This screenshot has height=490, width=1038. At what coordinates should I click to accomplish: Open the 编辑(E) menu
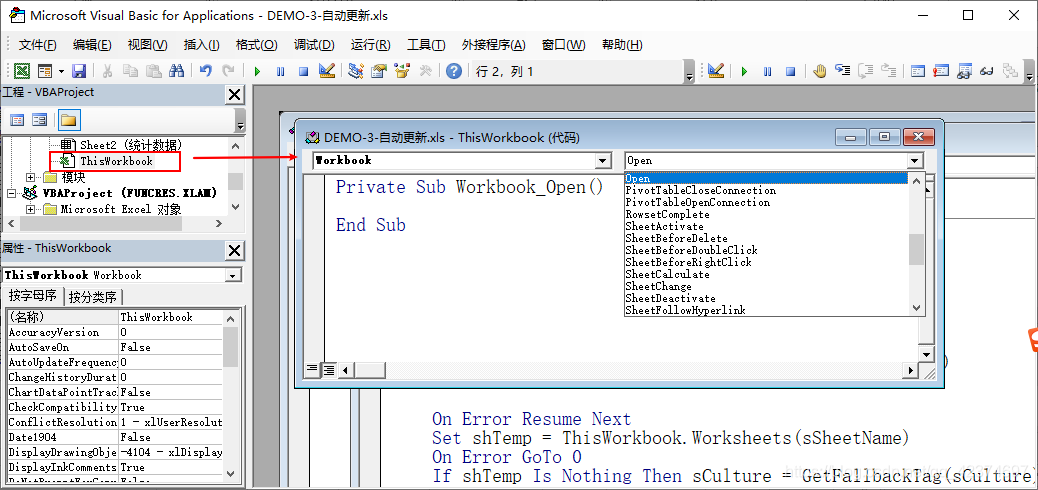click(x=92, y=45)
